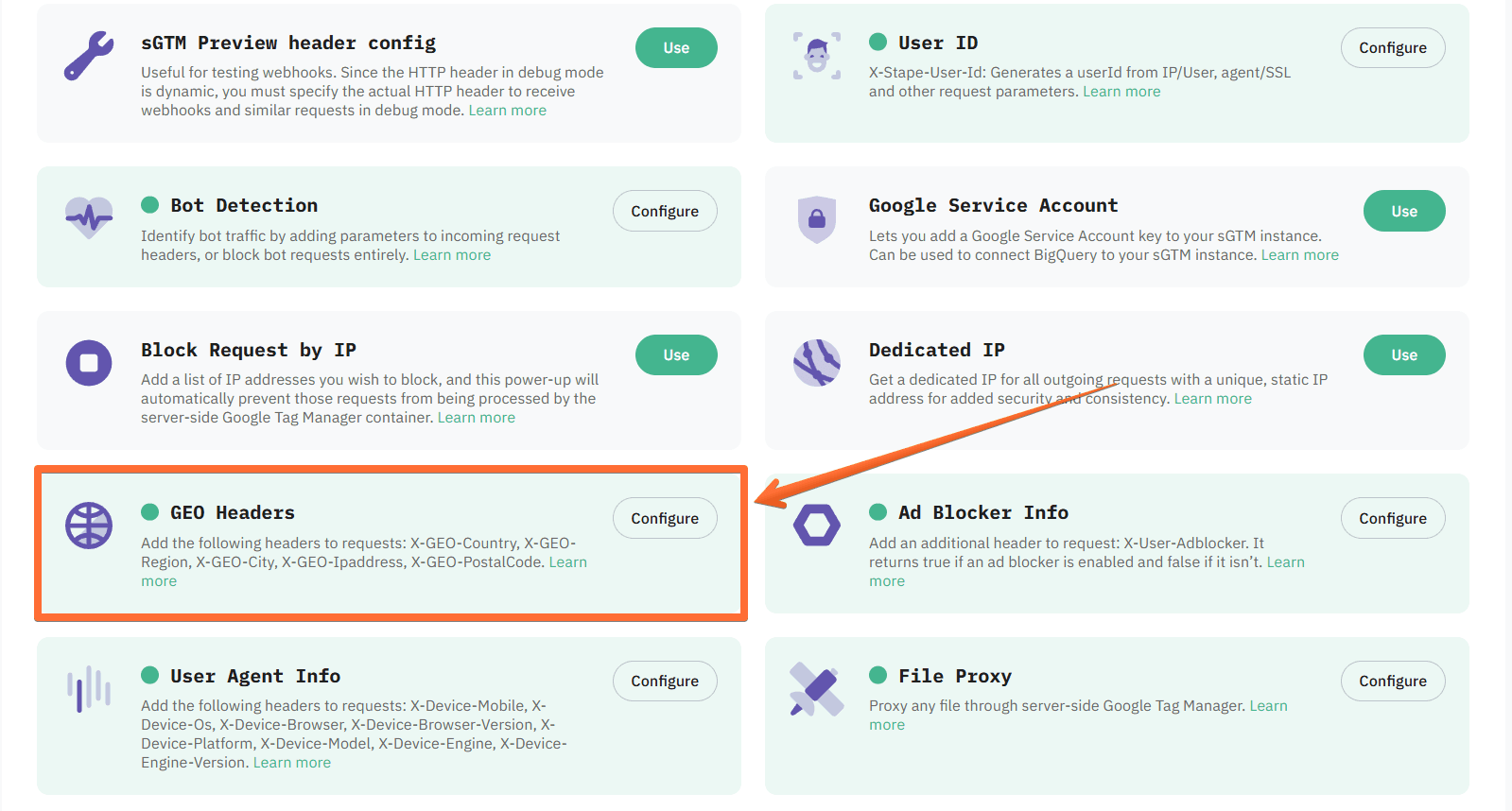Click the Block Request by IP stop icon
The image size is (1512, 811).
point(89,363)
